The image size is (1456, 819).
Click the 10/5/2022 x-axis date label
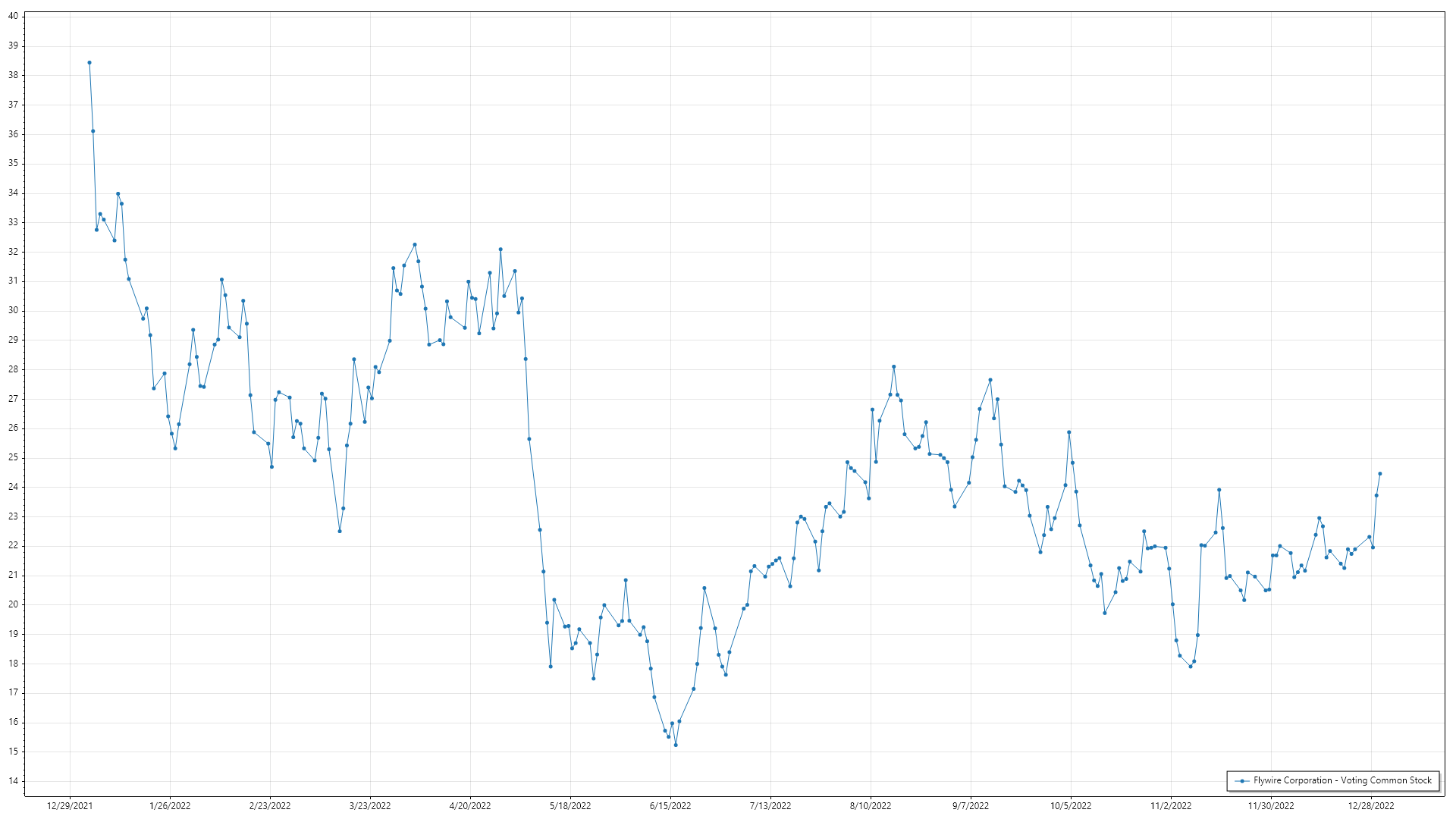coord(1071,806)
